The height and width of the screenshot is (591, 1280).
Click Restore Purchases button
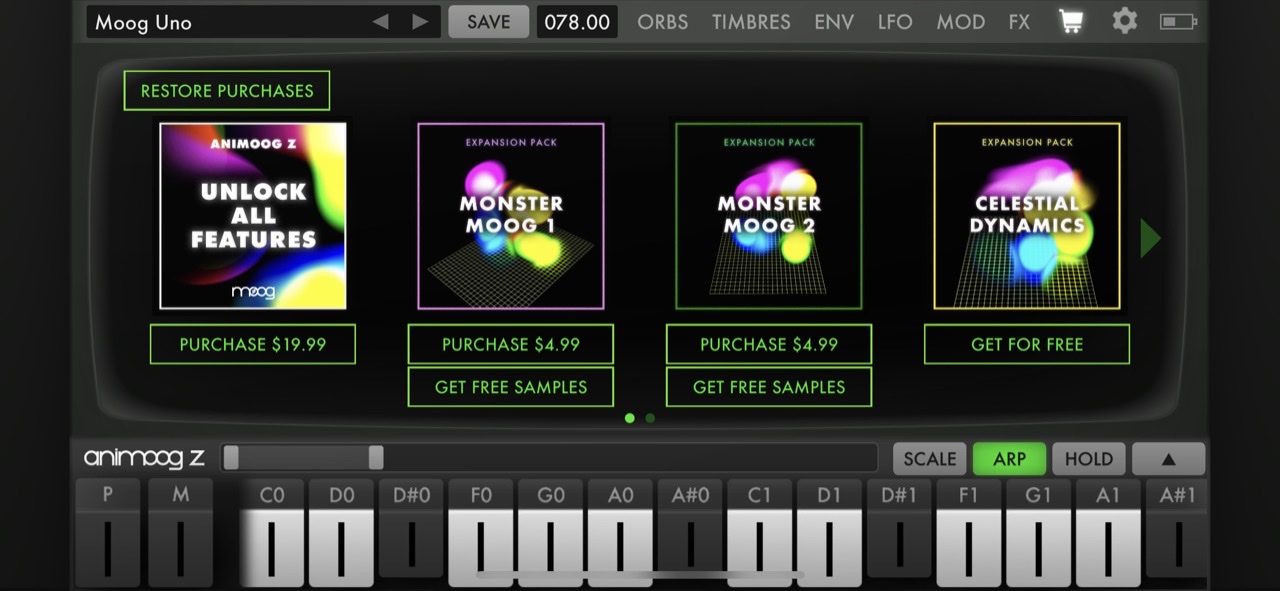click(x=227, y=91)
